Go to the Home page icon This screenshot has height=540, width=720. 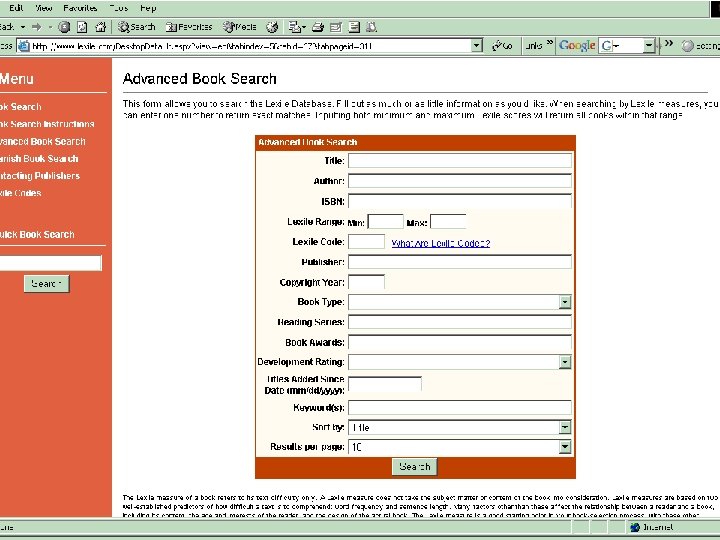pyautogui.click(x=100, y=28)
